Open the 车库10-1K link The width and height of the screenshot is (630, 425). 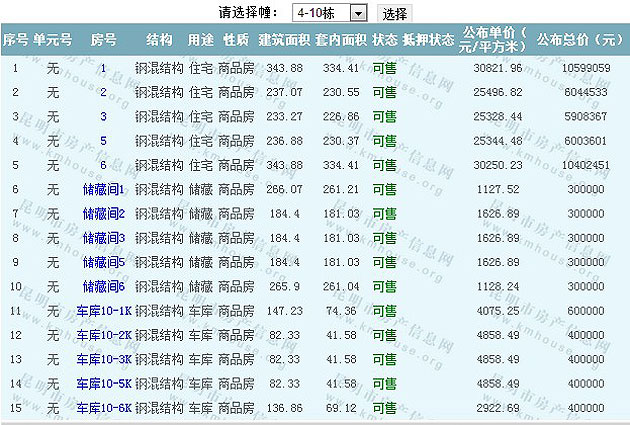pyautogui.click(x=103, y=311)
